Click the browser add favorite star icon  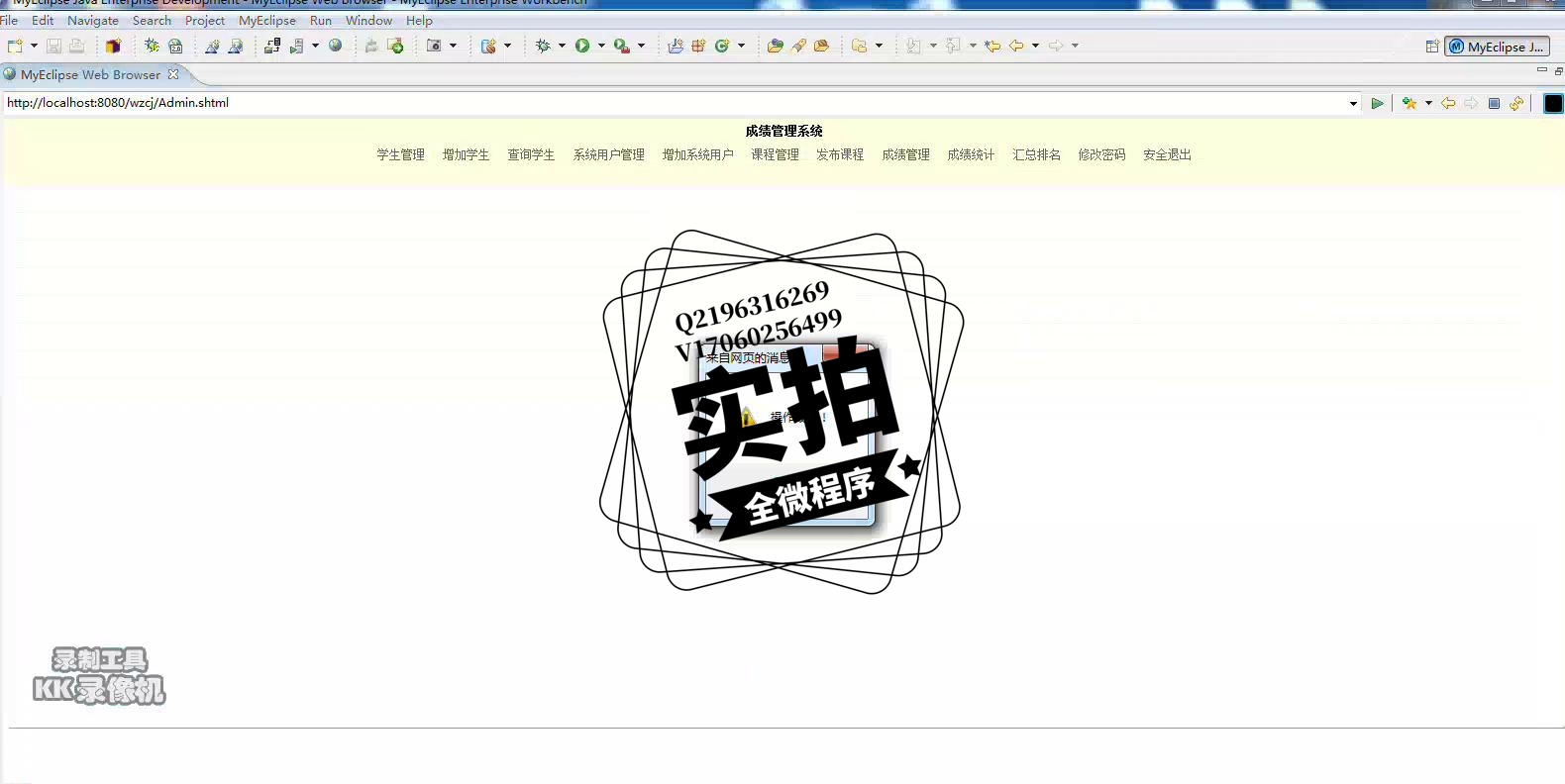click(x=1409, y=103)
